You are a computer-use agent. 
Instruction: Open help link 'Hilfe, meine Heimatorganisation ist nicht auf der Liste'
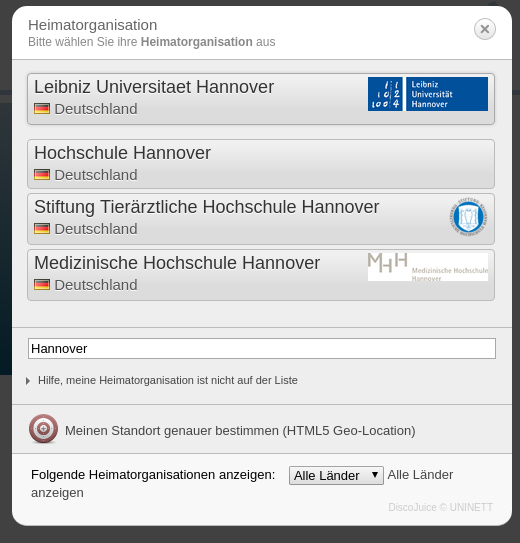[x=168, y=380]
